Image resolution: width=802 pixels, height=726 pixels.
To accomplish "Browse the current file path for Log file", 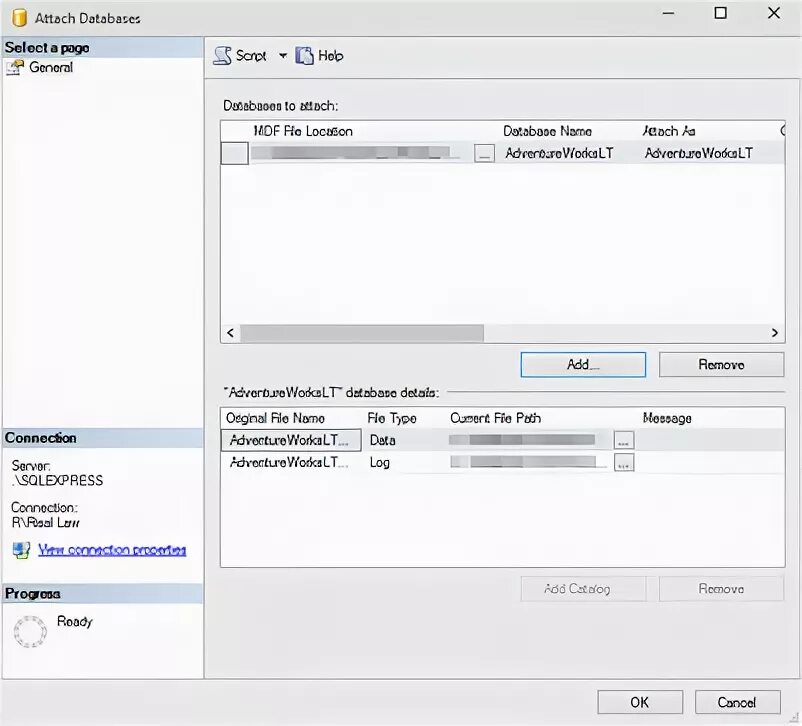I will point(623,463).
